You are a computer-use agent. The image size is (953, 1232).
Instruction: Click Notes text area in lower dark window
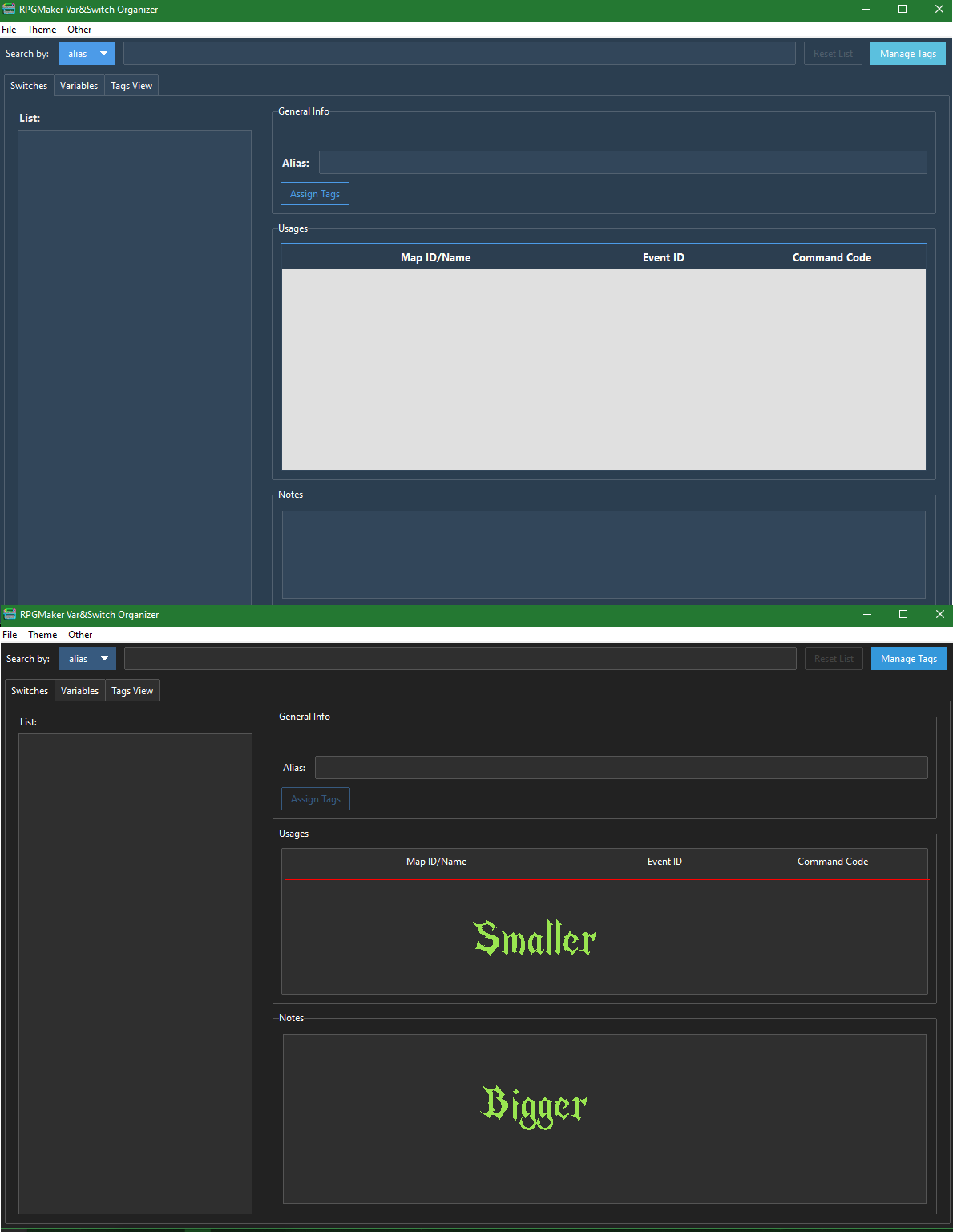coord(604,1119)
